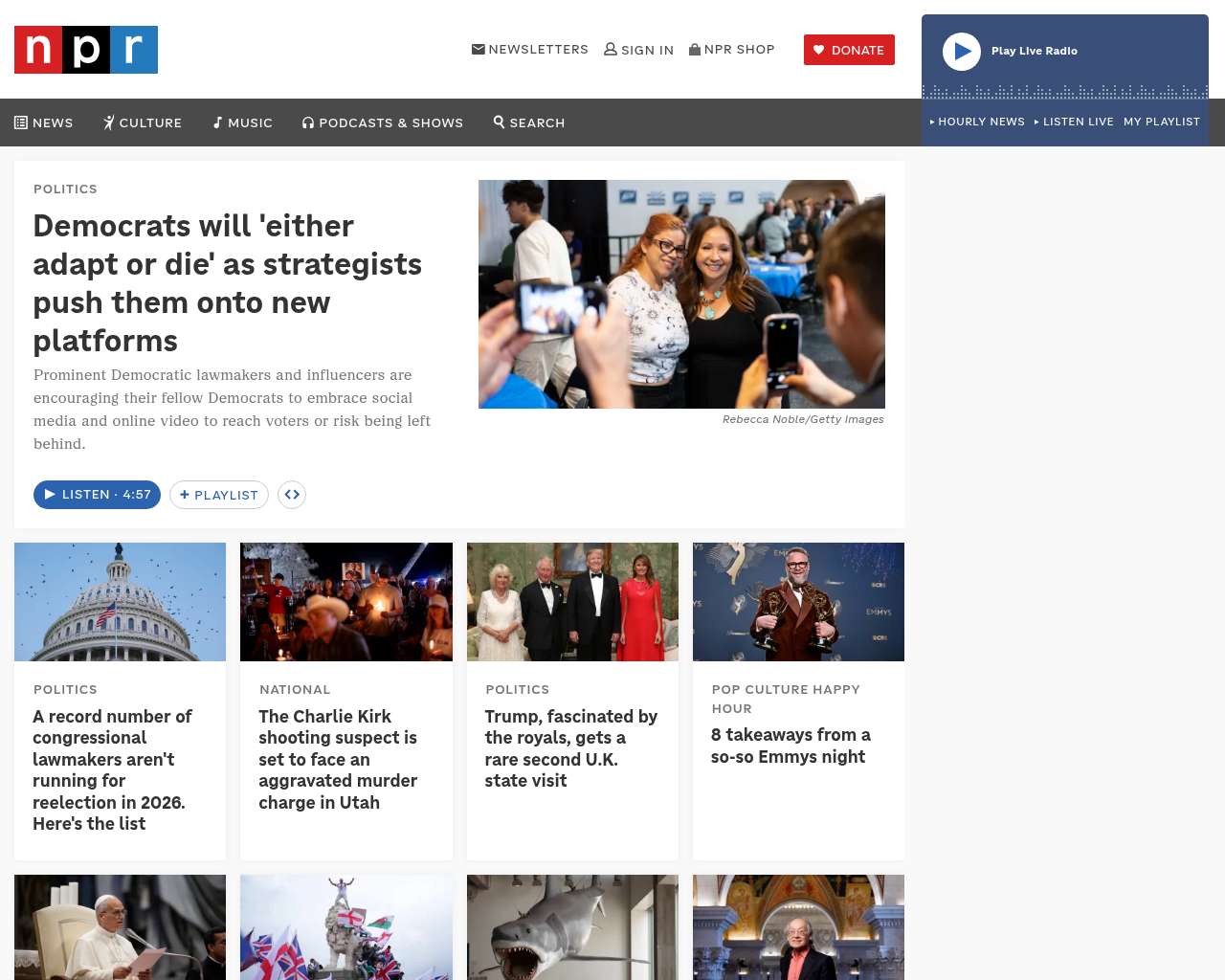The image size is (1225, 980).
Task: Click the Rebecca Noble/Getty Images credit
Action: (803, 419)
